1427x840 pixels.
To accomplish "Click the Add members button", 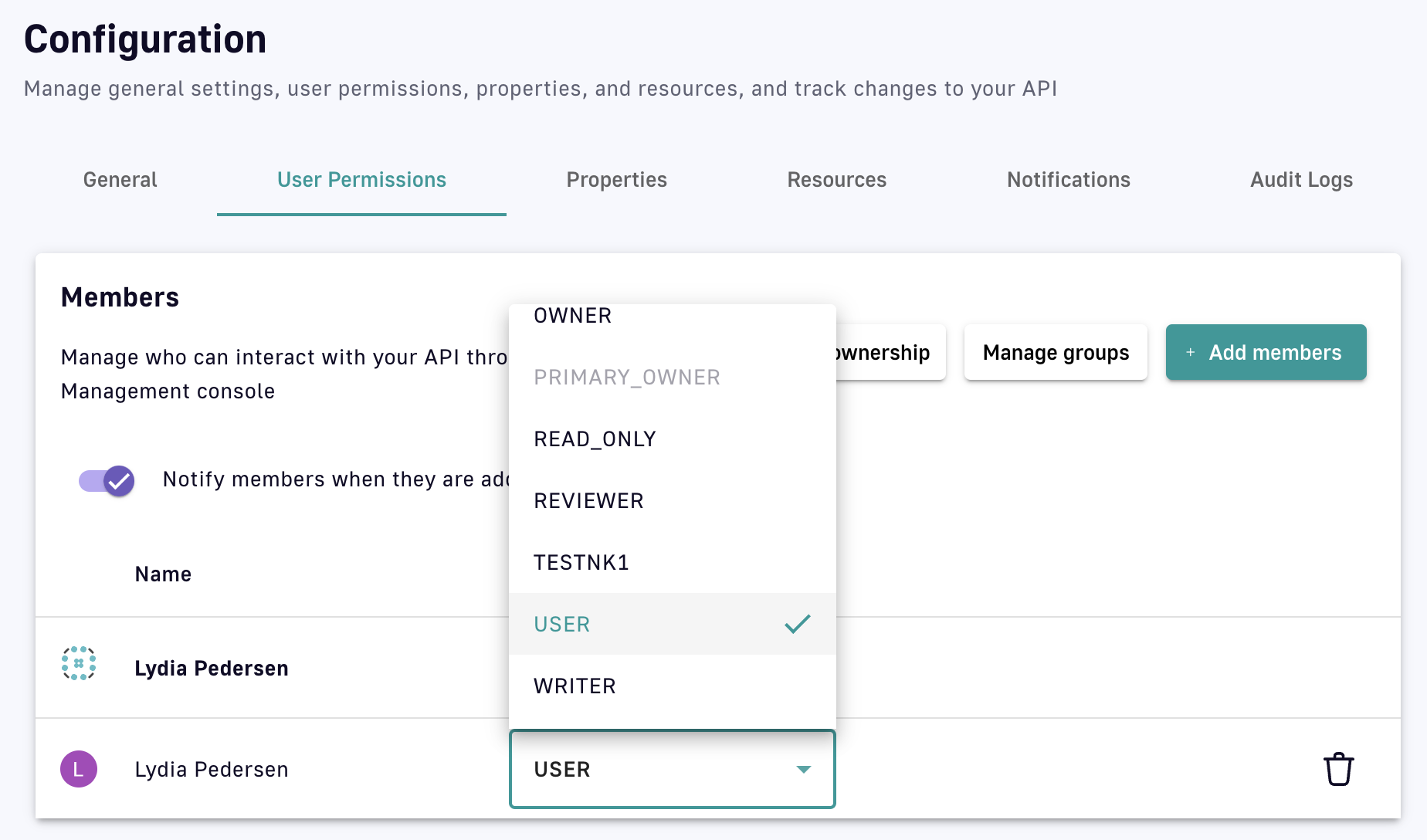I will (x=1266, y=353).
